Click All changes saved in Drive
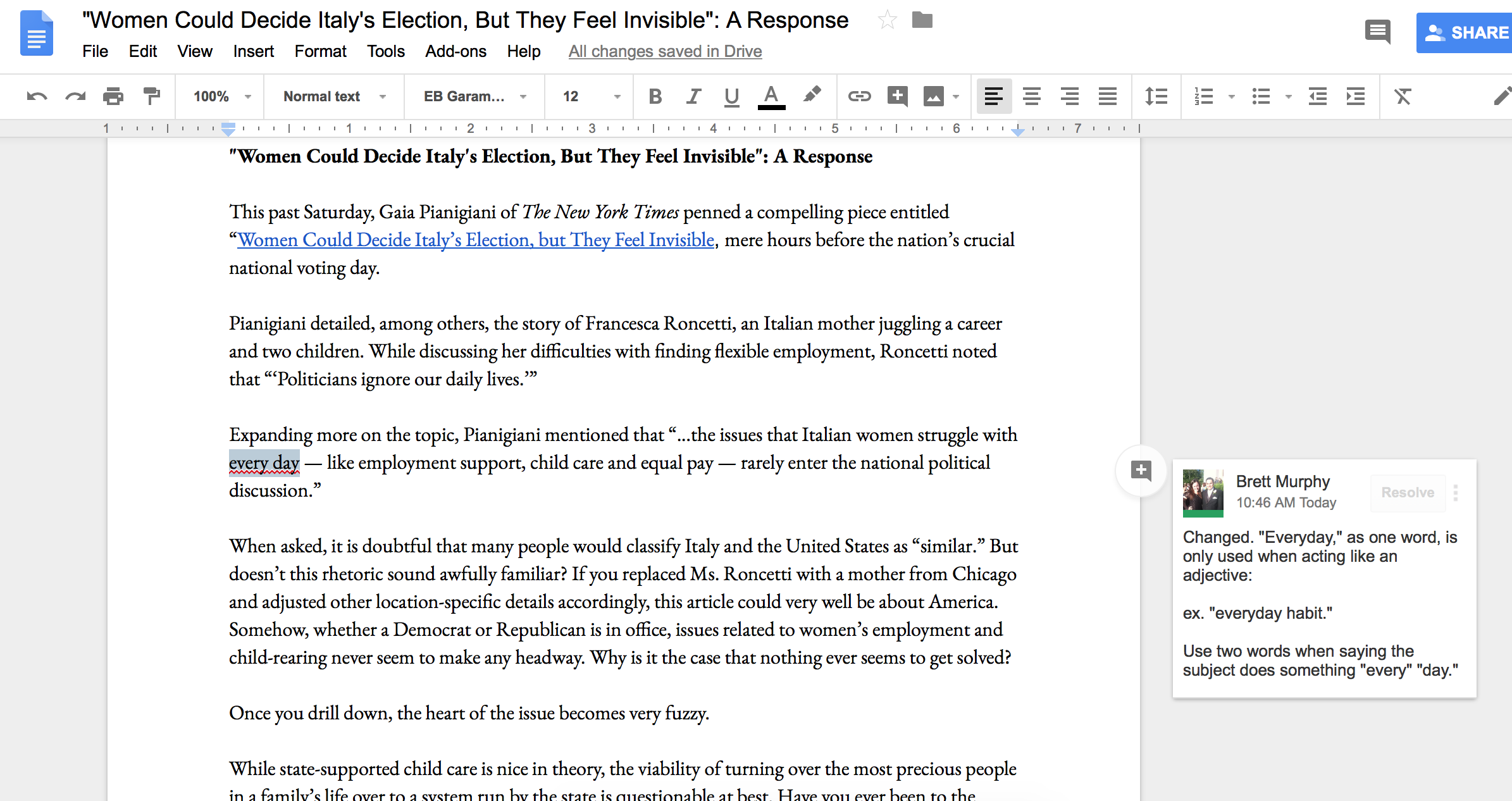Screen dimensions: 1512x801 coord(665,51)
